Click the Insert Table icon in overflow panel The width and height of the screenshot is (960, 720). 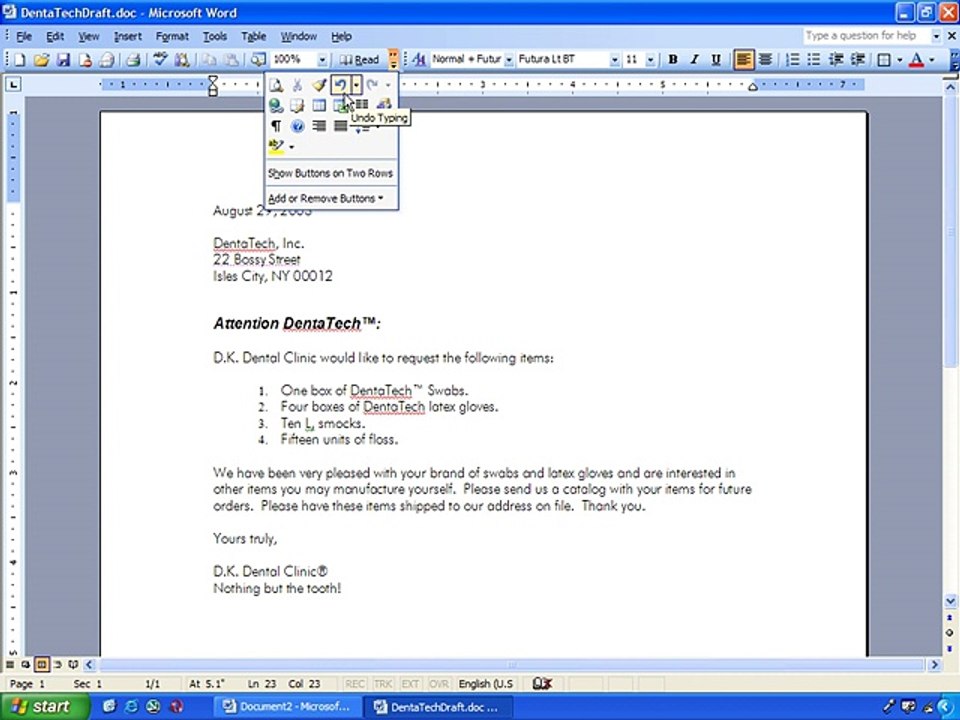coord(319,106)
